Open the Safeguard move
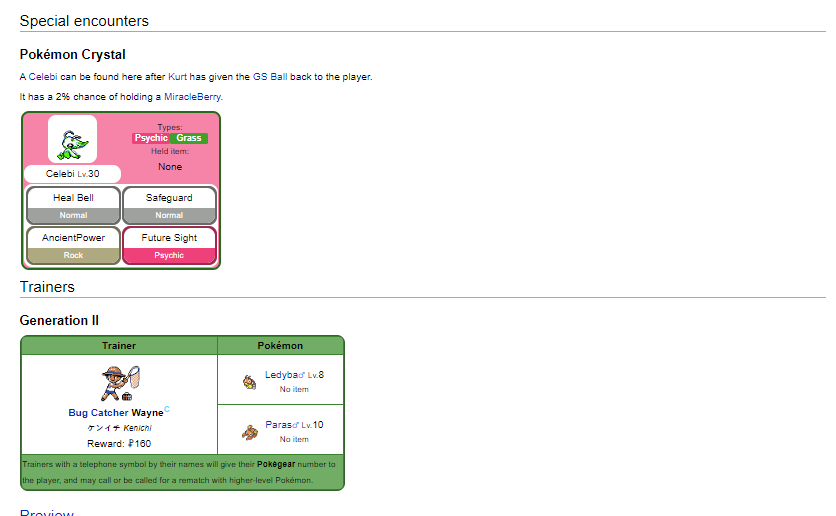The height and width of the screenshot is (516, 836). [169, 198]
